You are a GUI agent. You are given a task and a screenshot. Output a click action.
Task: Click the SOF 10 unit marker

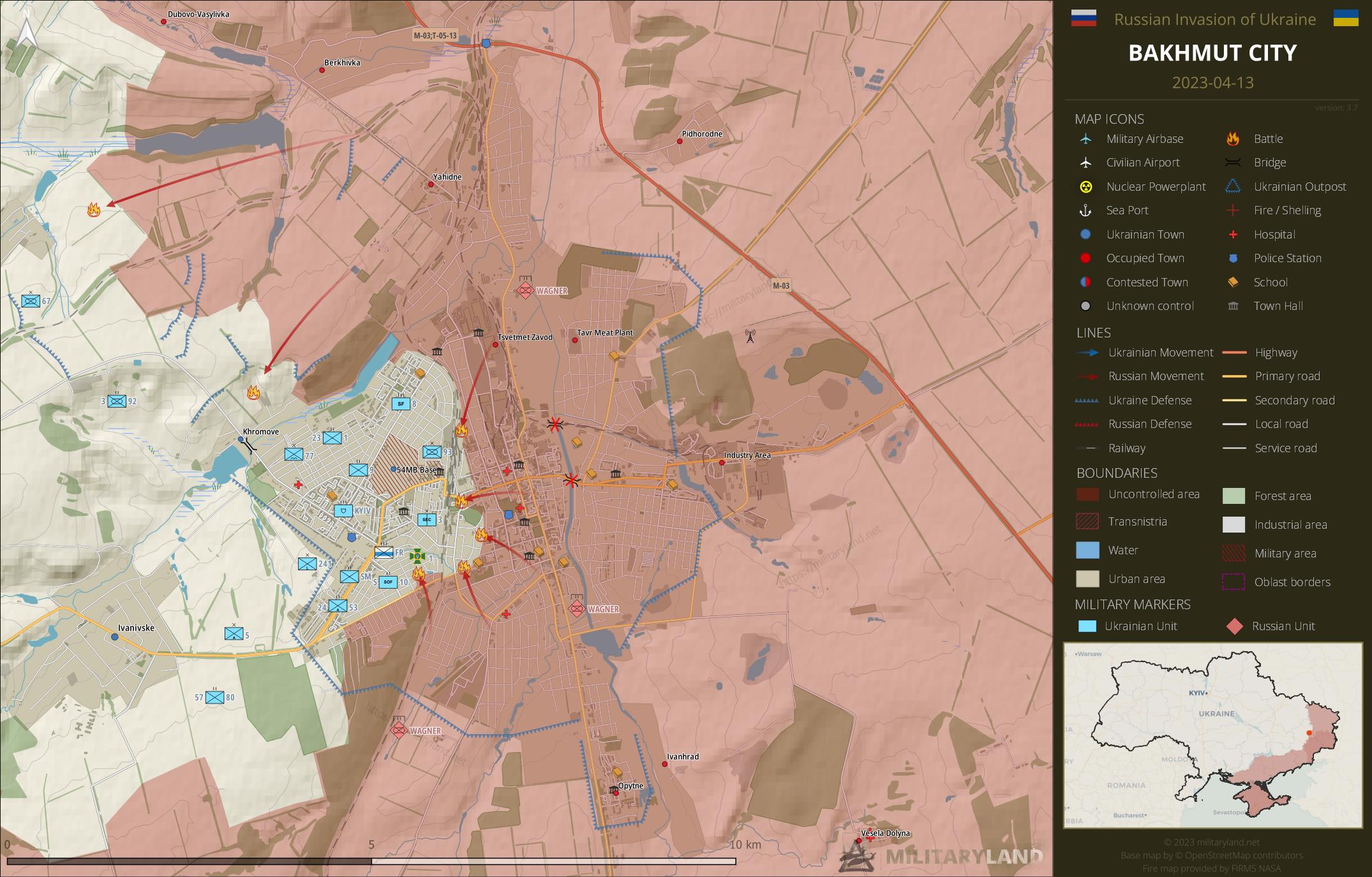coord(388,582)
